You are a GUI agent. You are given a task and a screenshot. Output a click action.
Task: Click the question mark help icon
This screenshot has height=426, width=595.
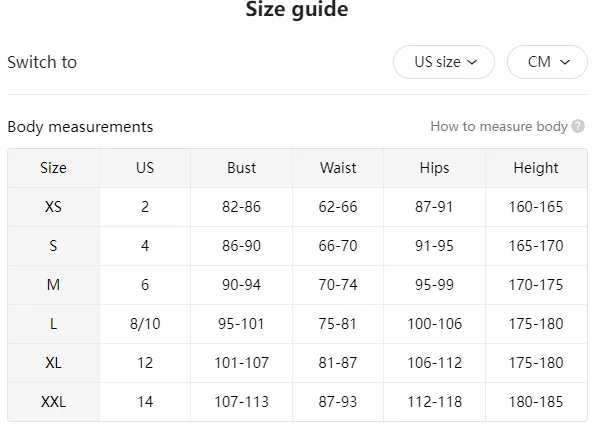click(578, 126)
